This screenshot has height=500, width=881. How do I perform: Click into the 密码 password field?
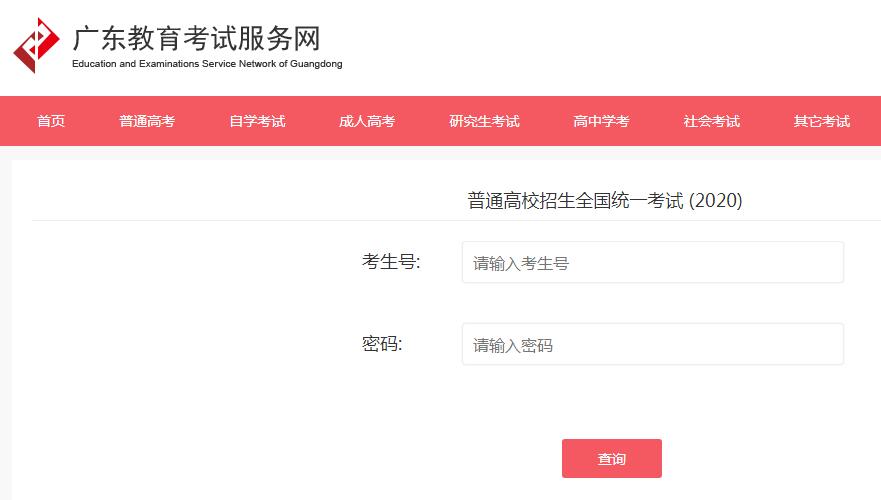point(652,344)
